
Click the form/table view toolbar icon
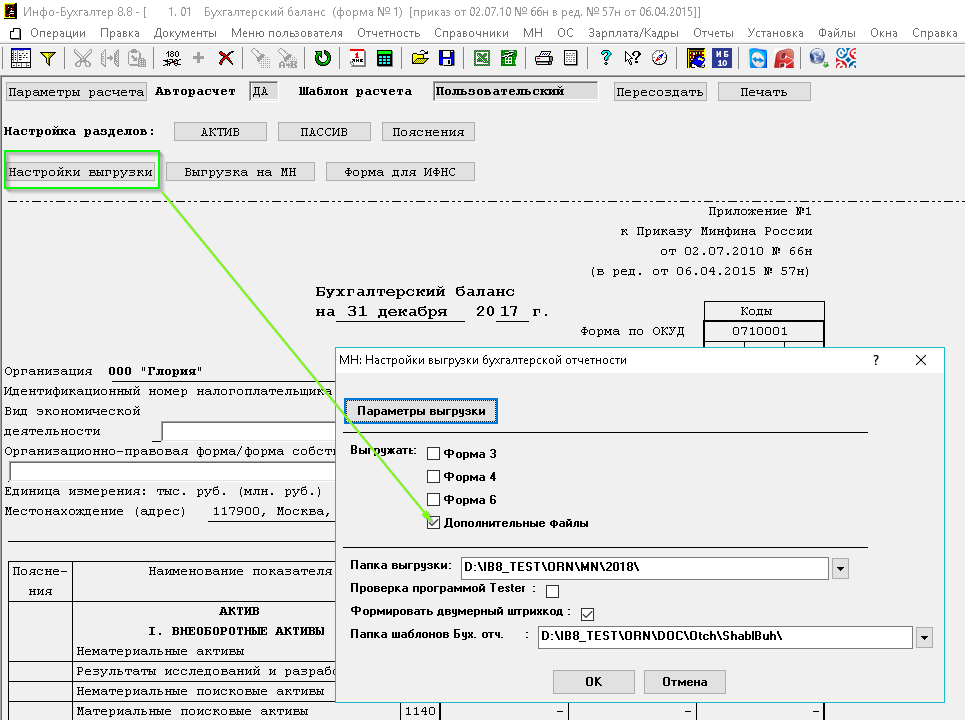click(x=20, y=58)
